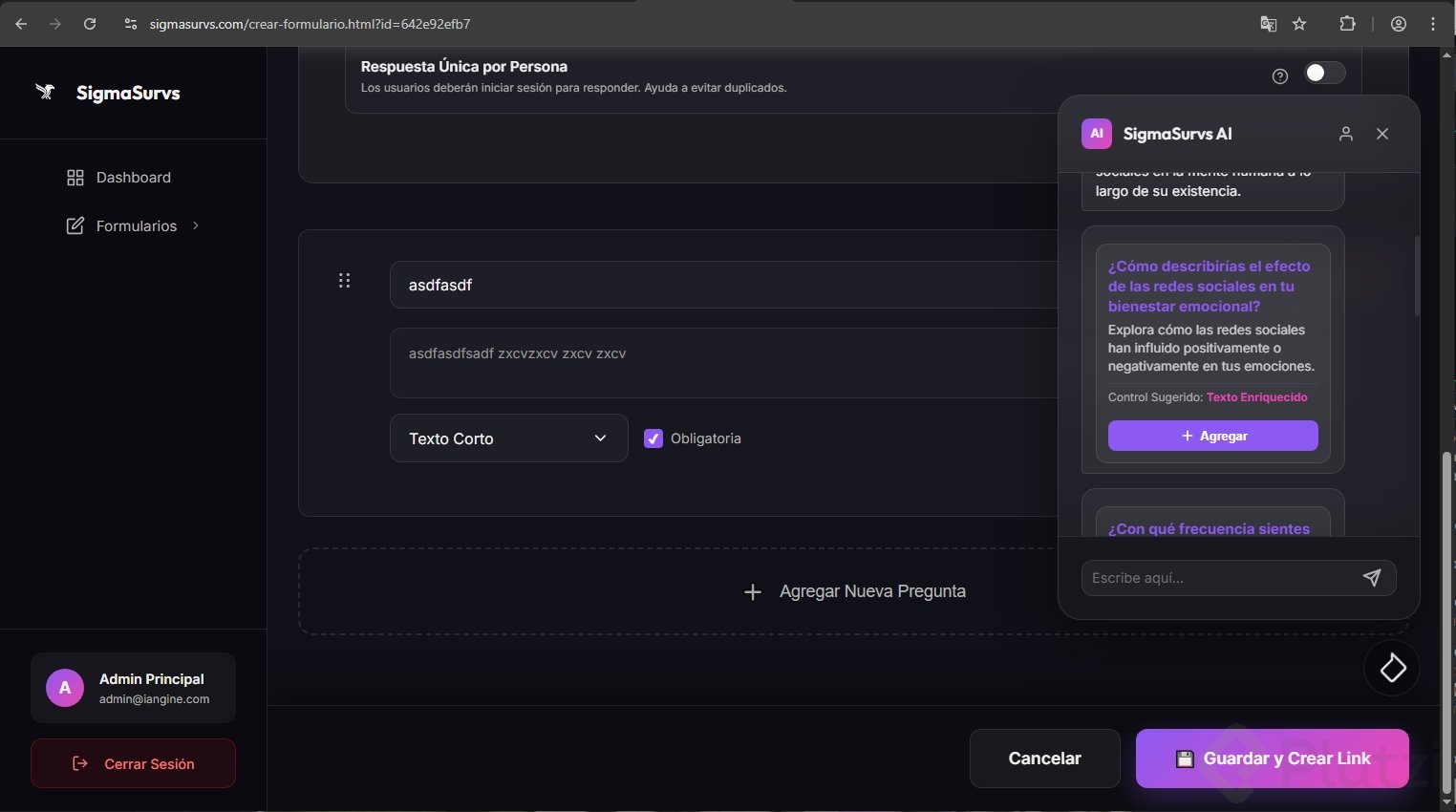Open Formularios in the sidebar

[x=136, y=226]
